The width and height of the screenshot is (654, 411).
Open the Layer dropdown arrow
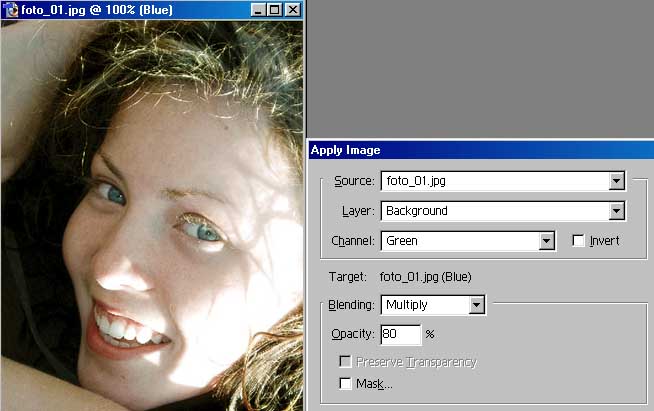pos(616,211)
